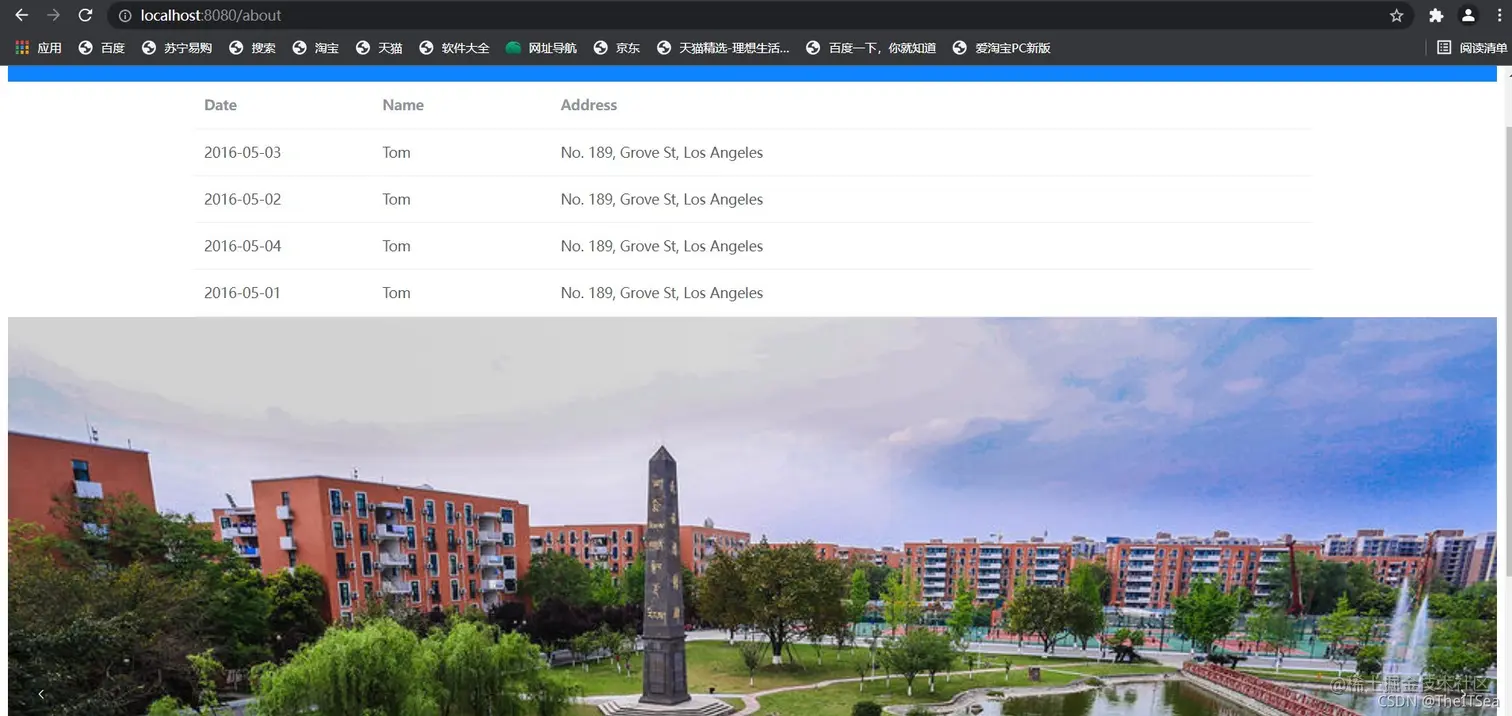Click Tom in the 2016-05-04 row
Viewport: 1512px width, 716px height.
396,246
